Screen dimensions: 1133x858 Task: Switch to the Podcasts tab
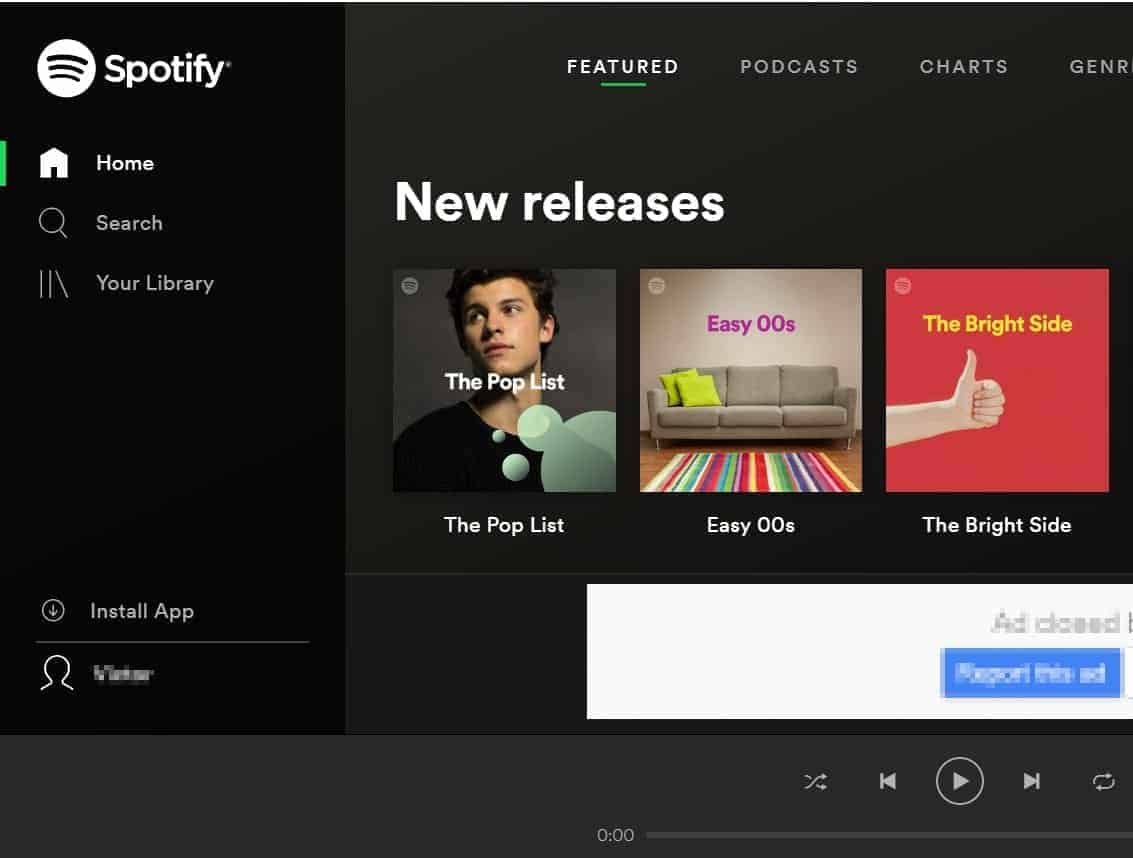tap(799, 67)
